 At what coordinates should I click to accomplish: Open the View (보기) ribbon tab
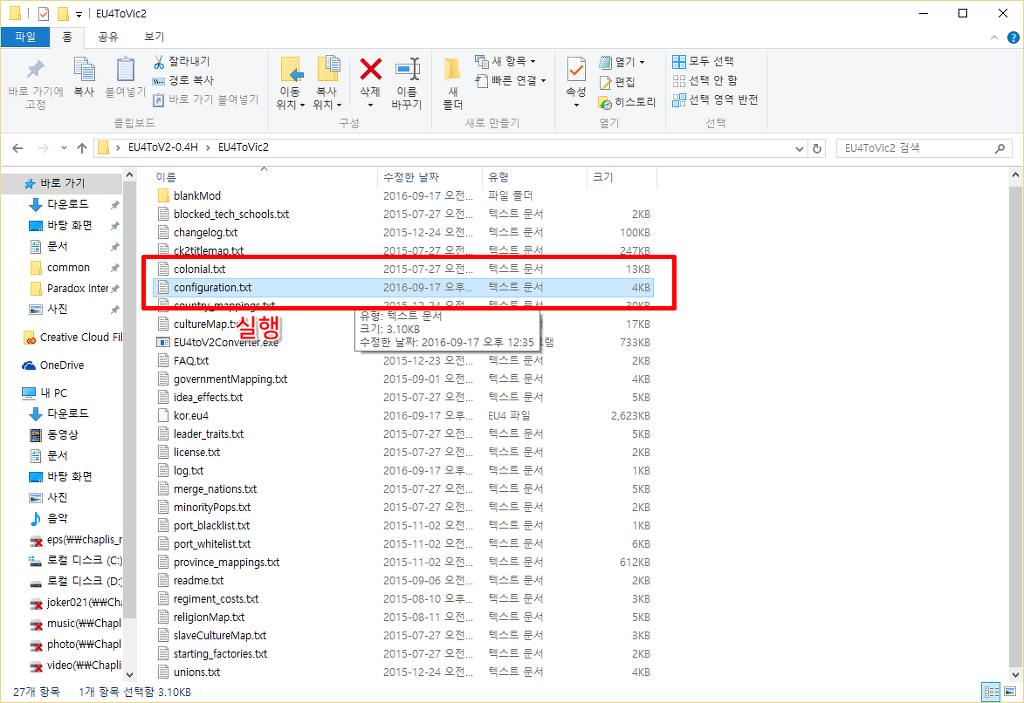click(x=154, y=37)
